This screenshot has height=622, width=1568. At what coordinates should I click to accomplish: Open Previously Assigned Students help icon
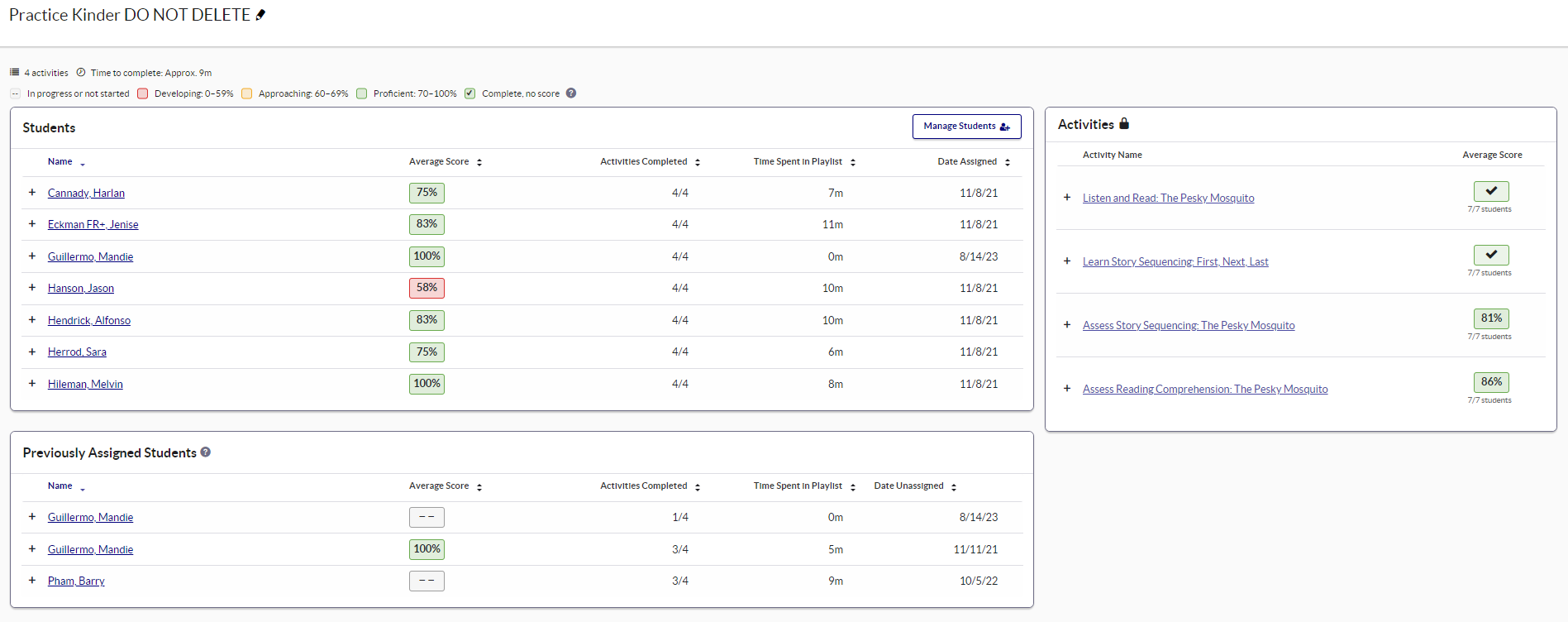tap(206, 452)
